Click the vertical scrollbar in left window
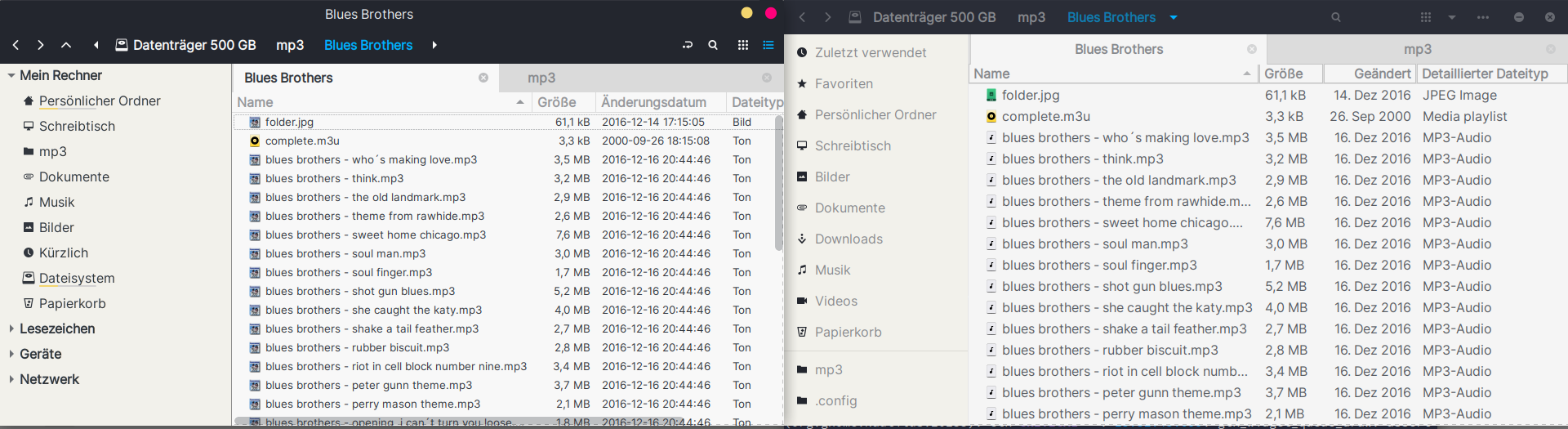1568x429 pixels. pos(779,183)
